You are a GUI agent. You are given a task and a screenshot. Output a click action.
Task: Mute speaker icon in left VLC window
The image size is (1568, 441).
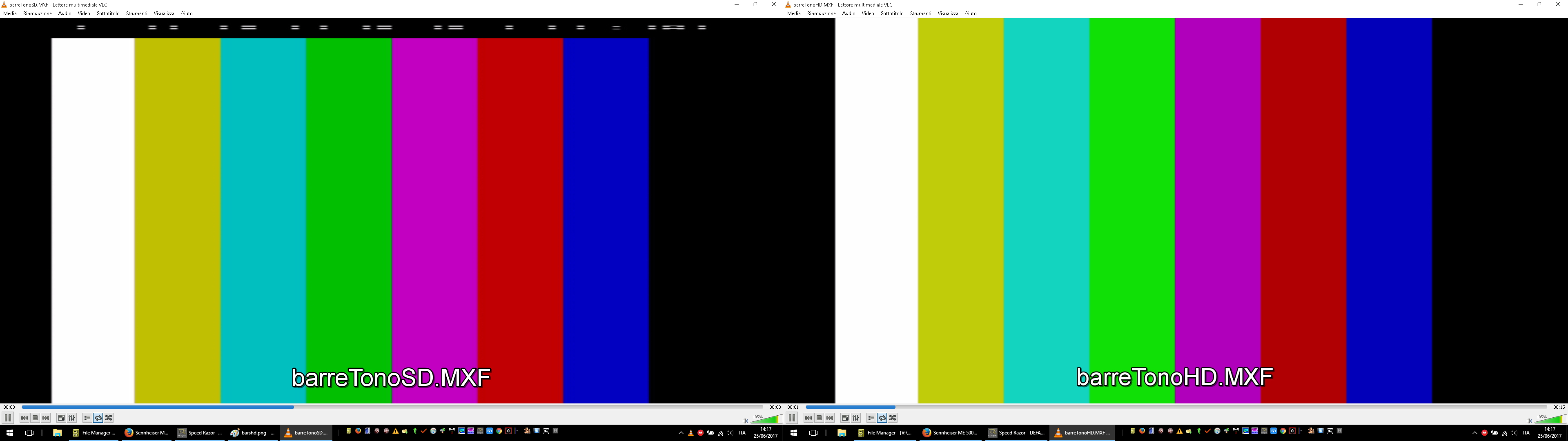tap(745, 420)
